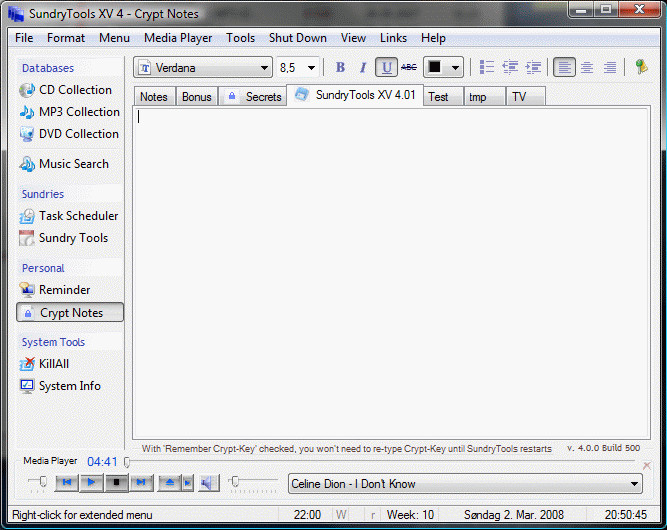Image resolution: width=667 pixels, height=530 pixels.
Task: Click the black text color swatch
Action: pos(435,67)
